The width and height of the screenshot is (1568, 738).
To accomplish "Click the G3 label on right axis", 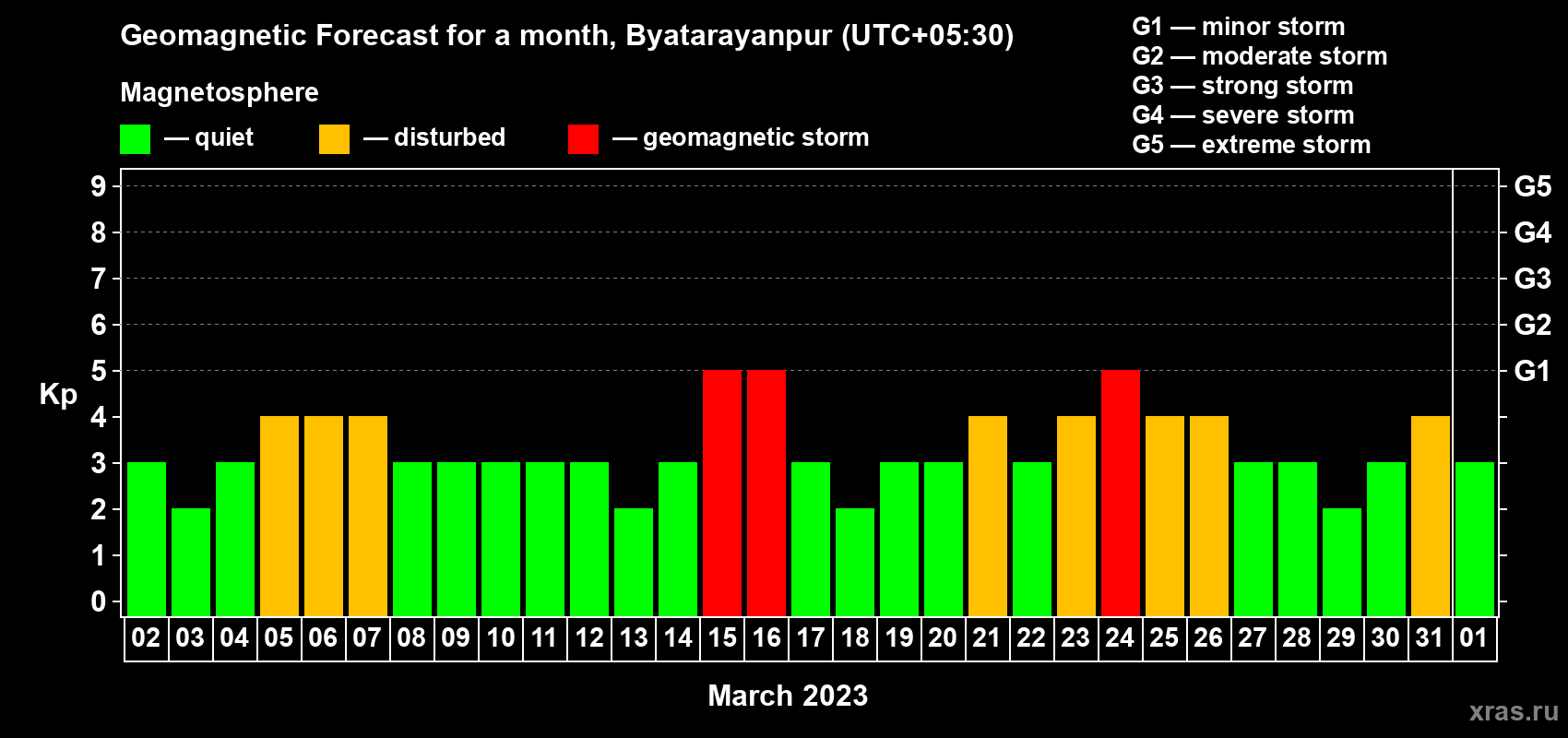I will 1533,279.
